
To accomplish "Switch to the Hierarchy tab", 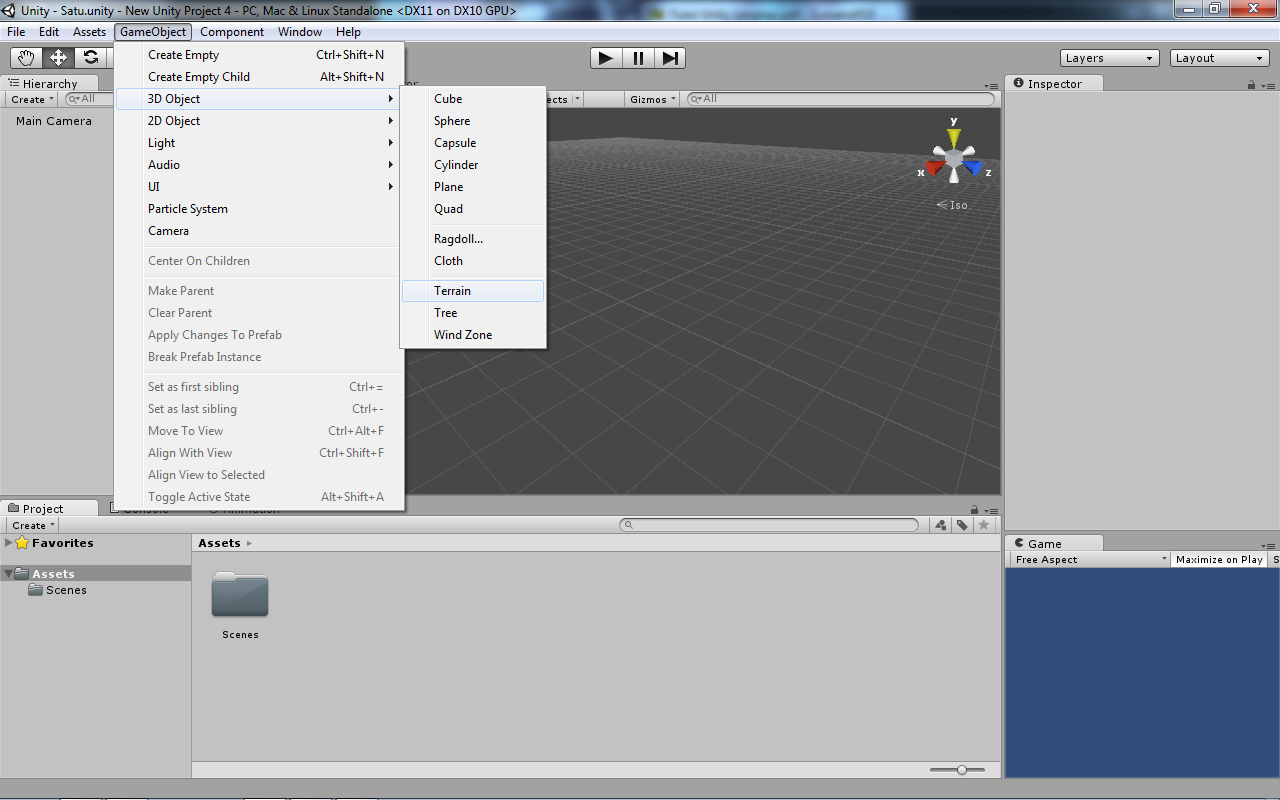I will (50, 84).
